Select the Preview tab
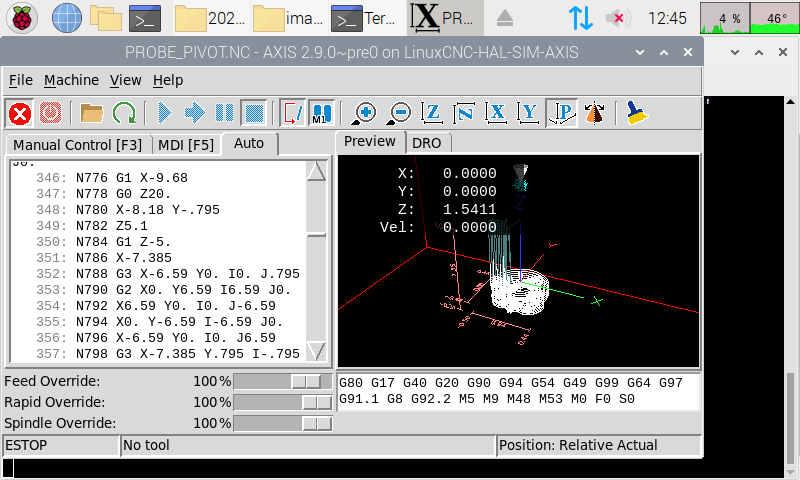Screen dimensions: 800x480 tap(370, 141)
